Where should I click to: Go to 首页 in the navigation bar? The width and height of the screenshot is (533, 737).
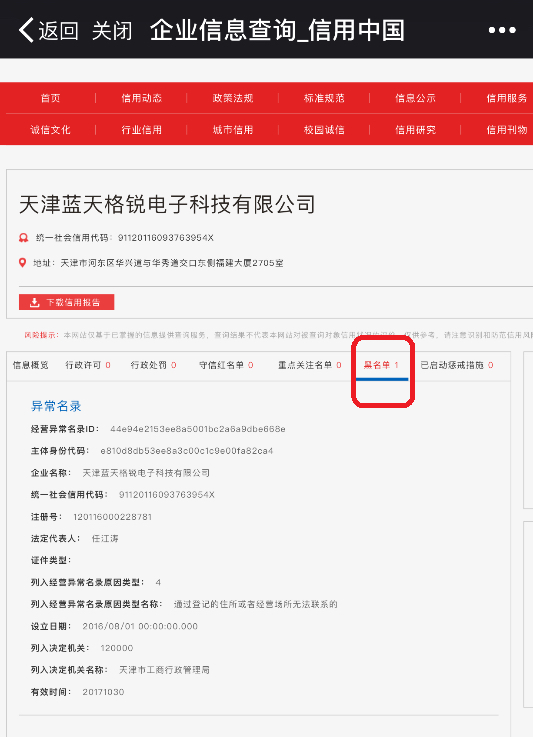(50, 98)
